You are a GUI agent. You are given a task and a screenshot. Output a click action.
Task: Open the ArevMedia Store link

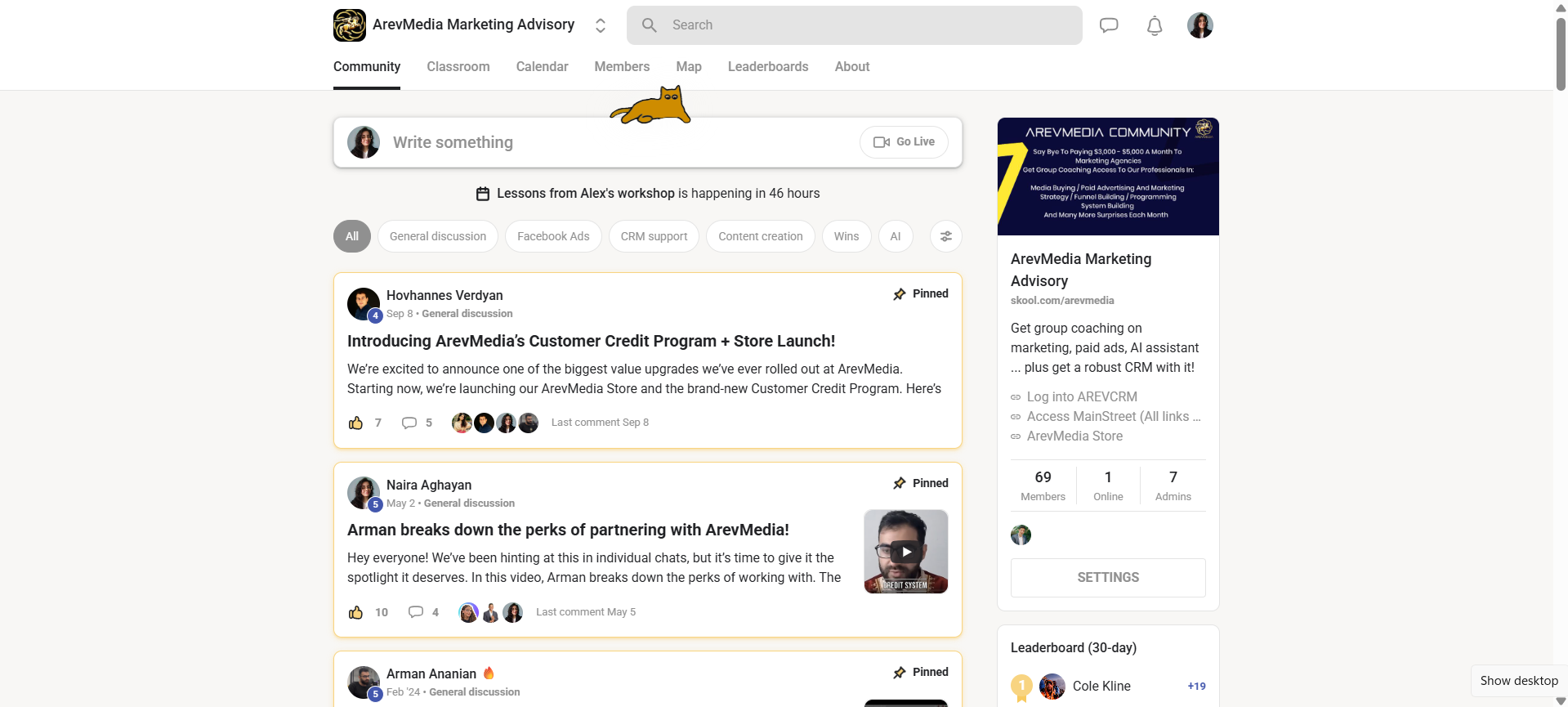[x=1074, y=436]
